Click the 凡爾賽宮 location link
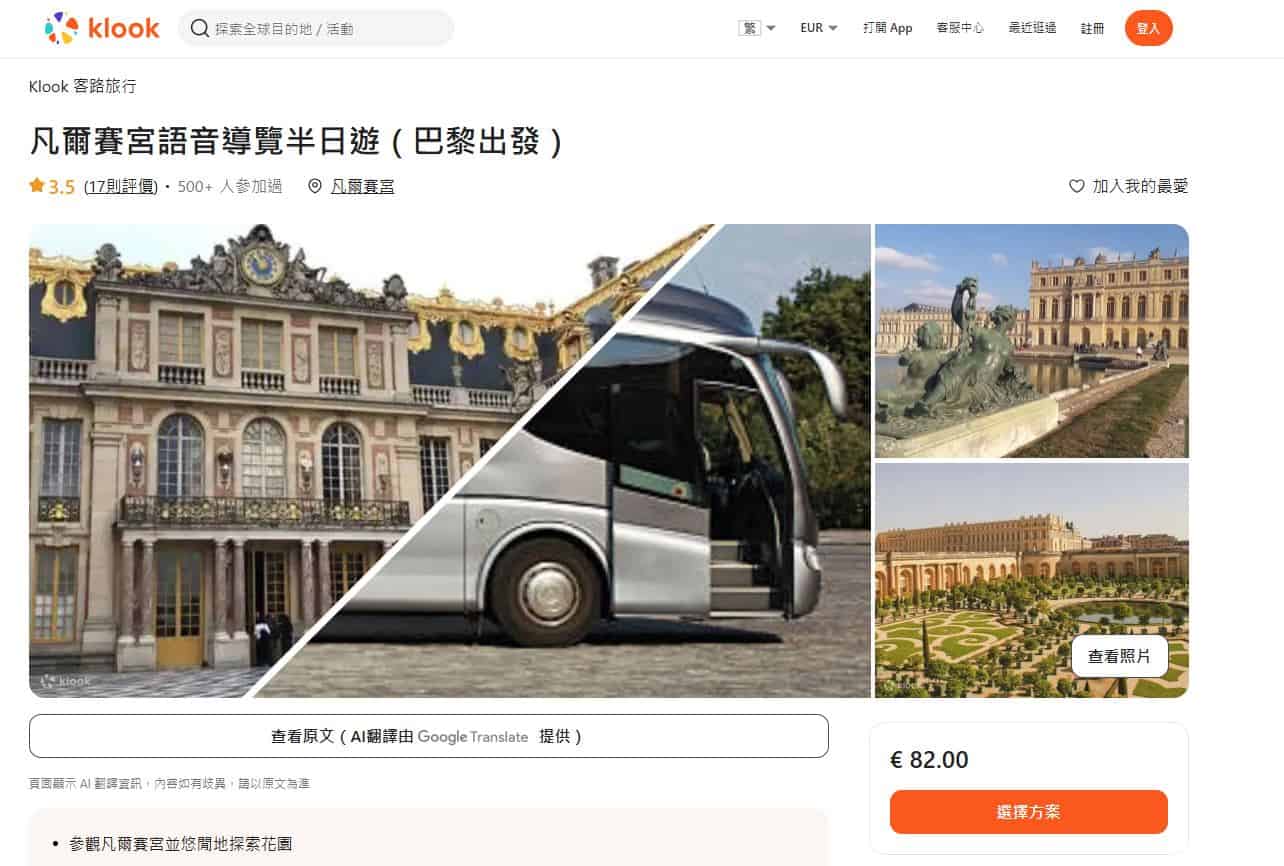Image resolution: width=1284 pixels, height=866 pixels. (362, 186)
